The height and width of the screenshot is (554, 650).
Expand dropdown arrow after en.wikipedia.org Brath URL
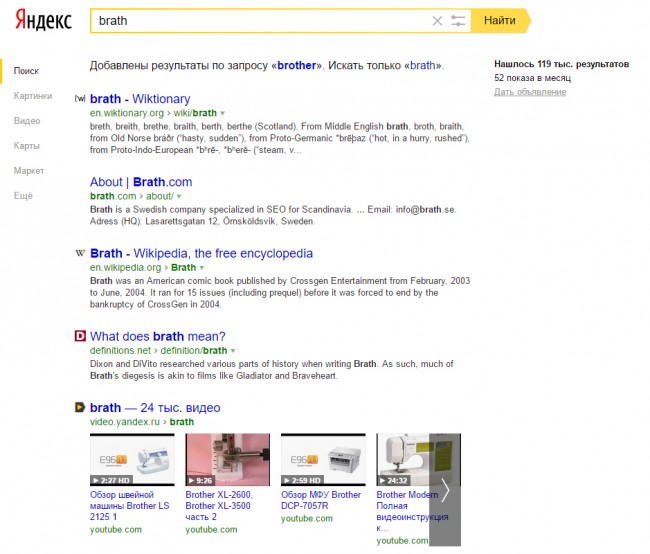203,268
